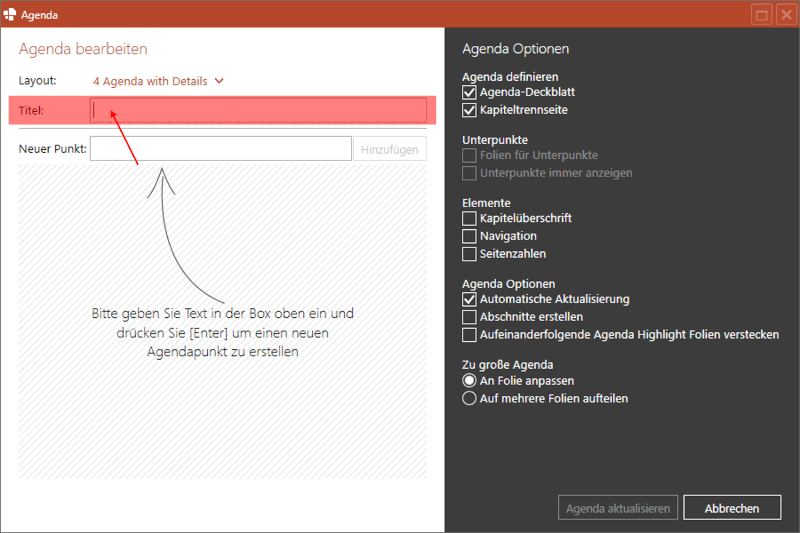
Task: Toggle the Kapiteltrennseite checkbox
Action: point(470,110)
